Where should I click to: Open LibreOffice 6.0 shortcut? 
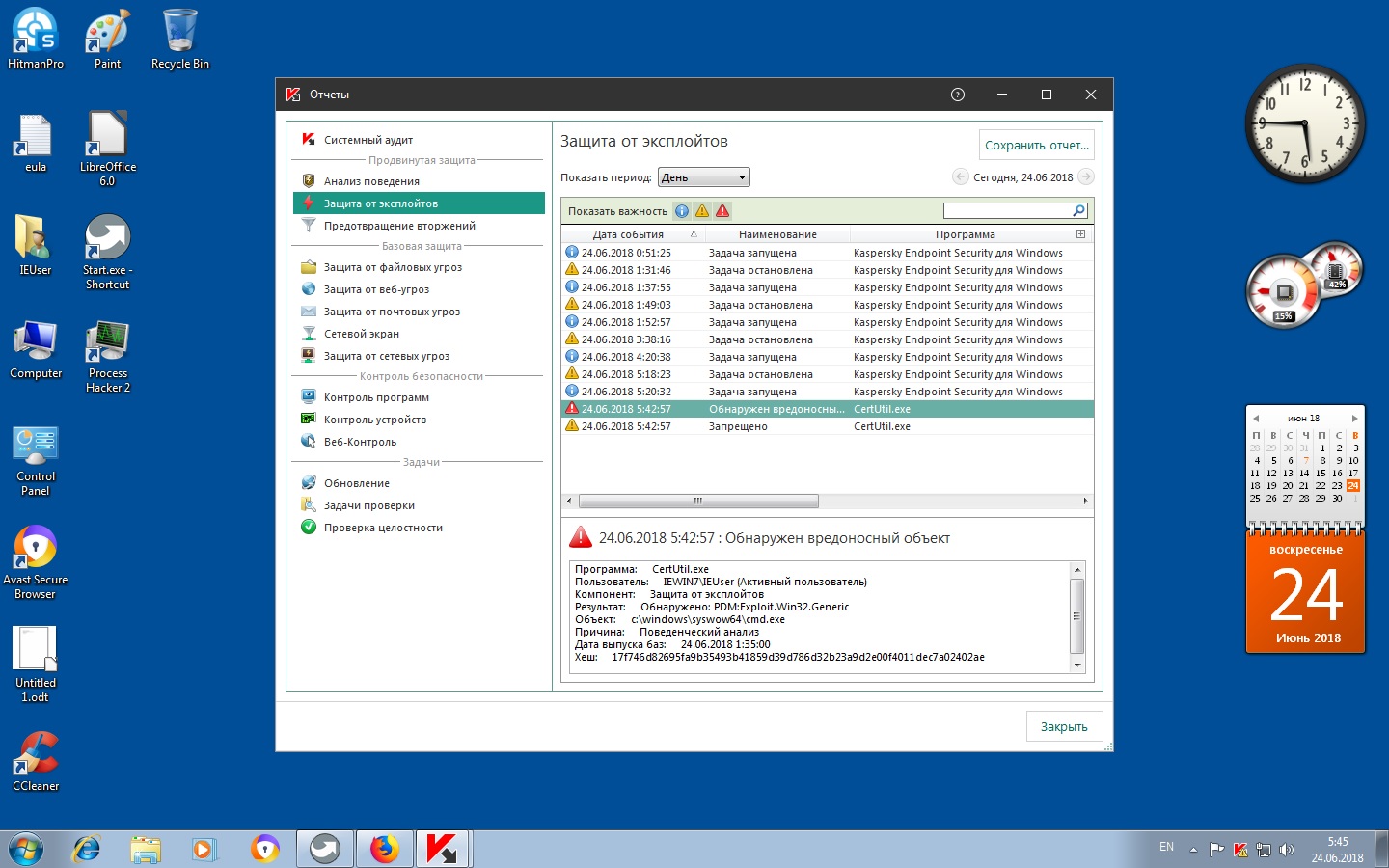click(107, 149)
